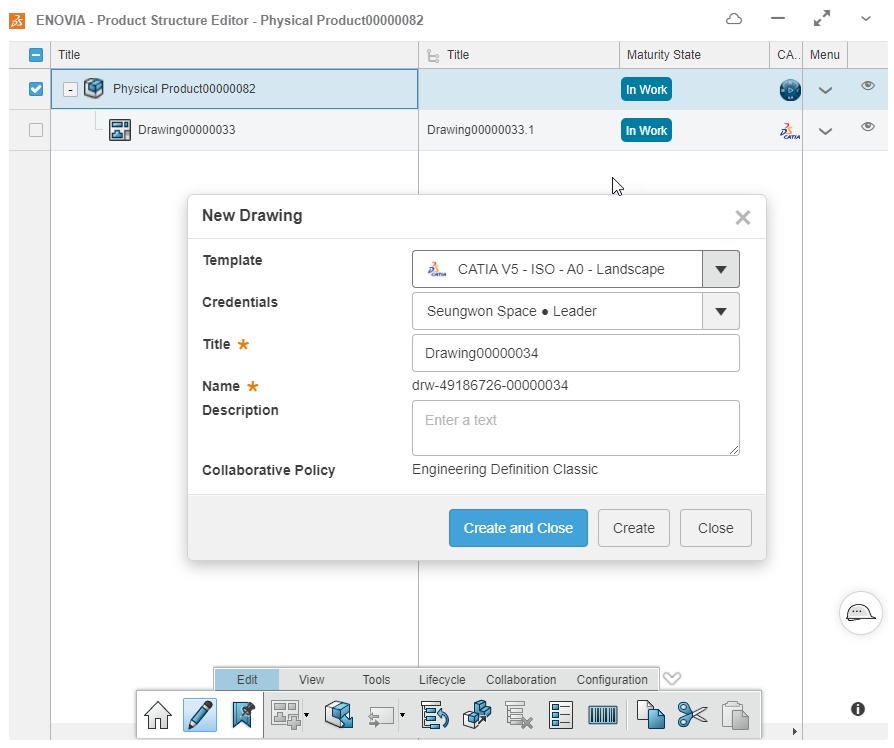Screen dimensions: 894x748
Task: Open the properties list icon
Action: pos(560,715)
